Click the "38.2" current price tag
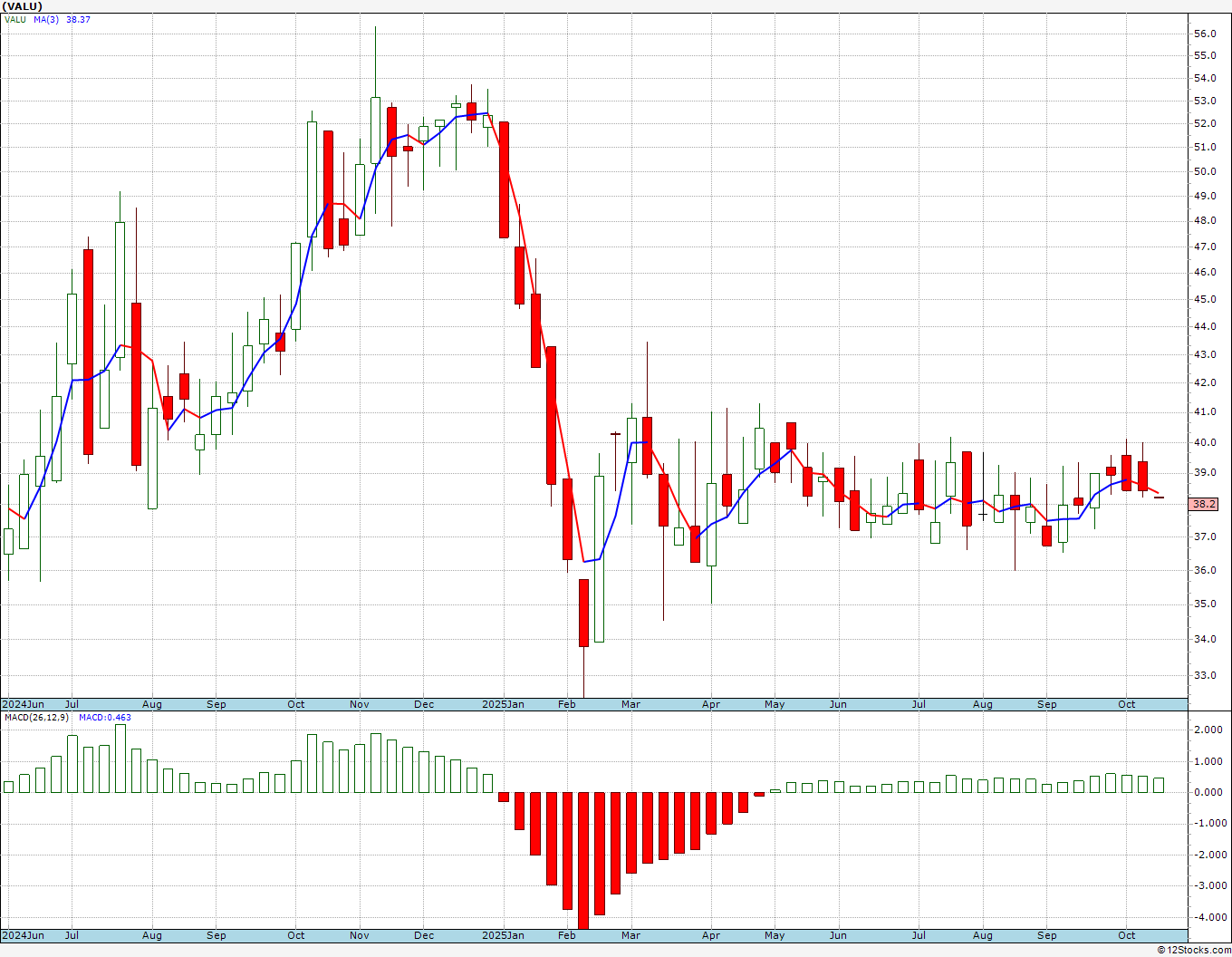 [1205, 504]
